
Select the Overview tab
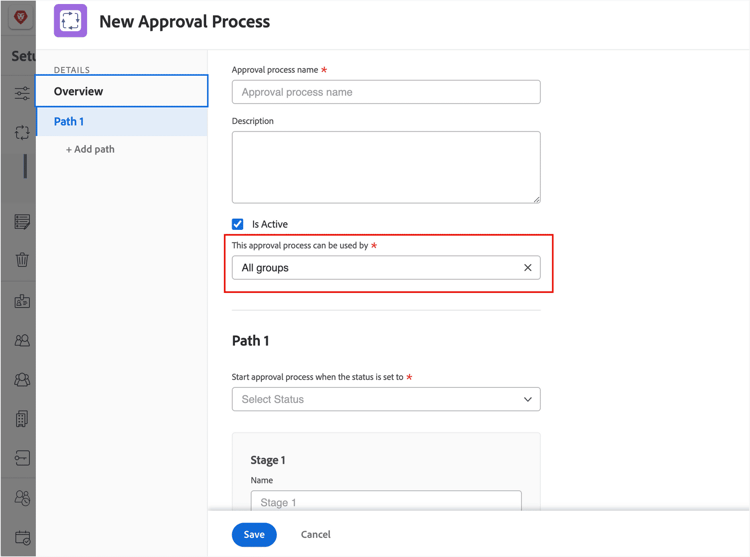click(122, 91)
